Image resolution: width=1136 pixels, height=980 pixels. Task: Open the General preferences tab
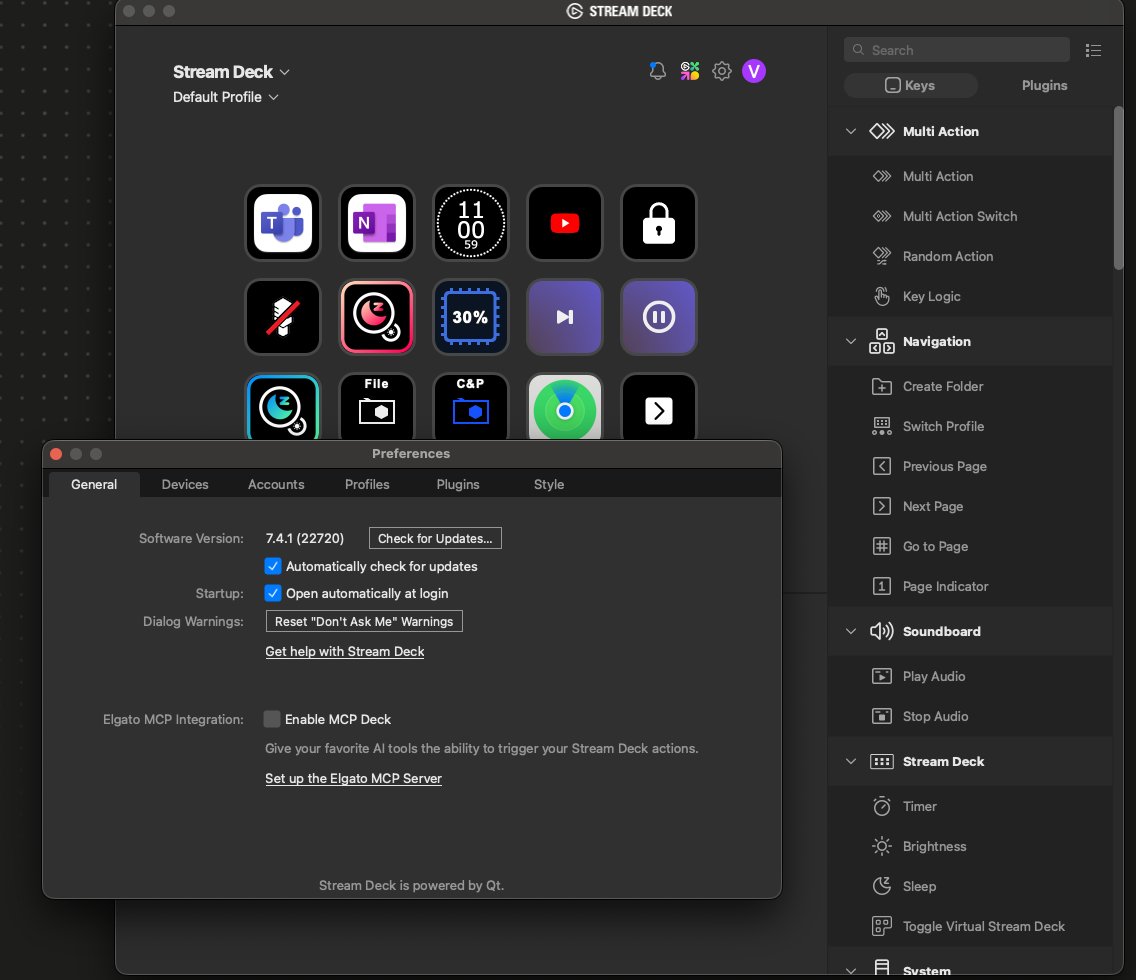[x=94, y=485]
